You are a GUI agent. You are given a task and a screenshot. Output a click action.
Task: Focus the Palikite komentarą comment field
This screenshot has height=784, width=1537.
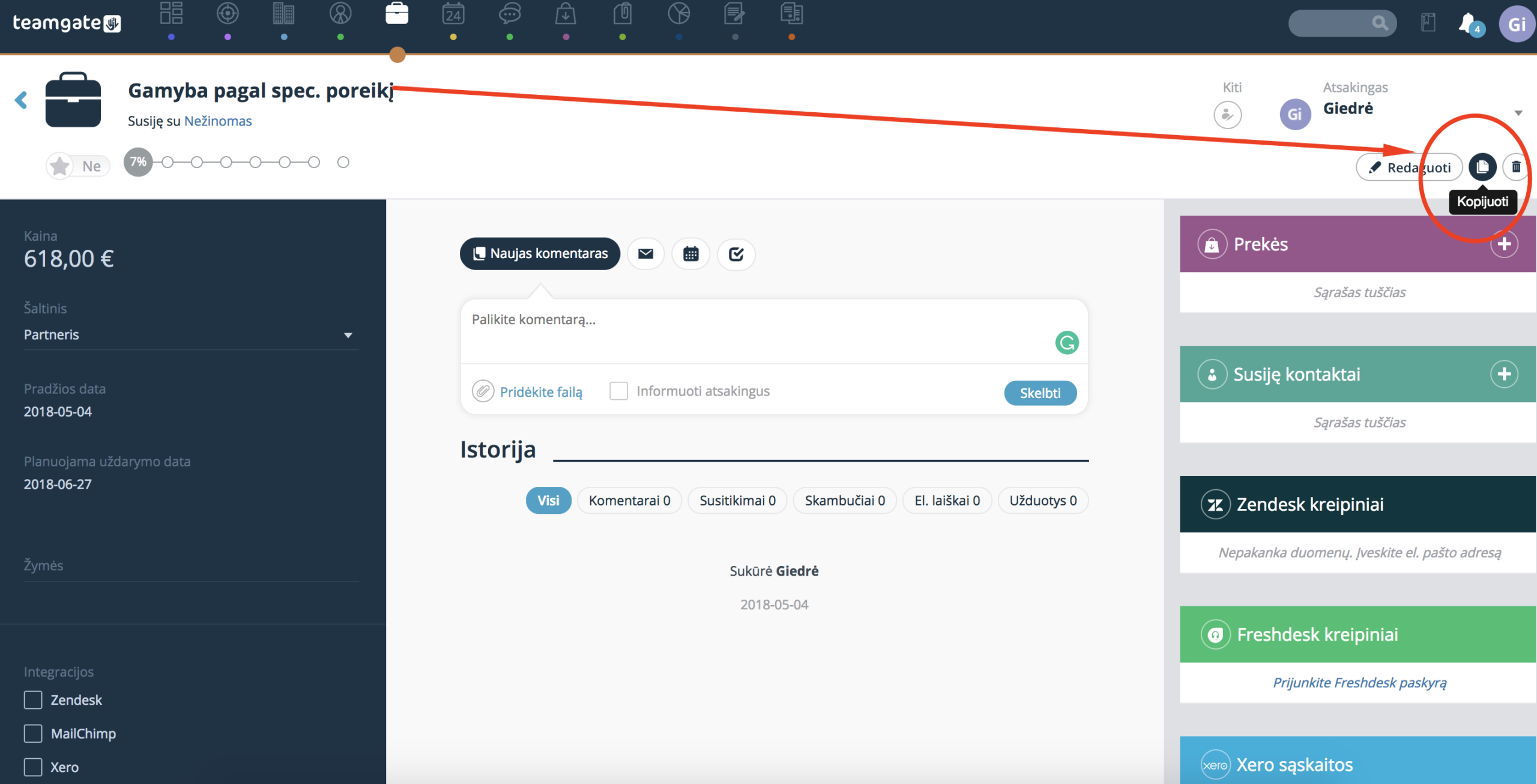click(775, 331)
